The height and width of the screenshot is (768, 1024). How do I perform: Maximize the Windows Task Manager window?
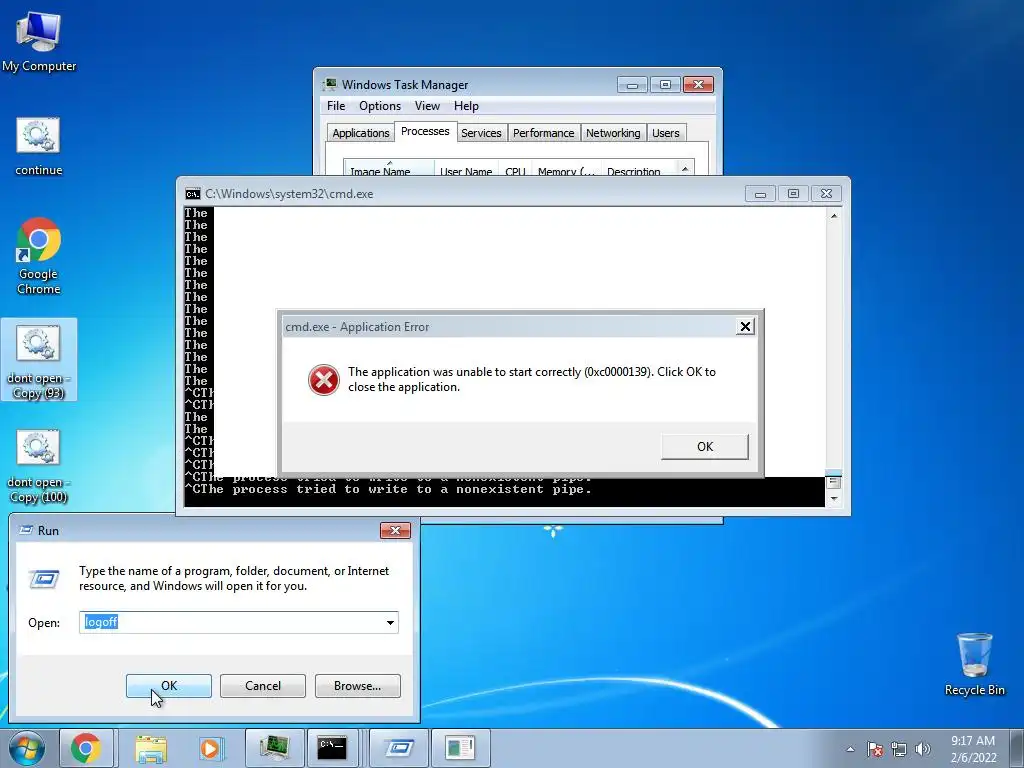coord(665,85)
